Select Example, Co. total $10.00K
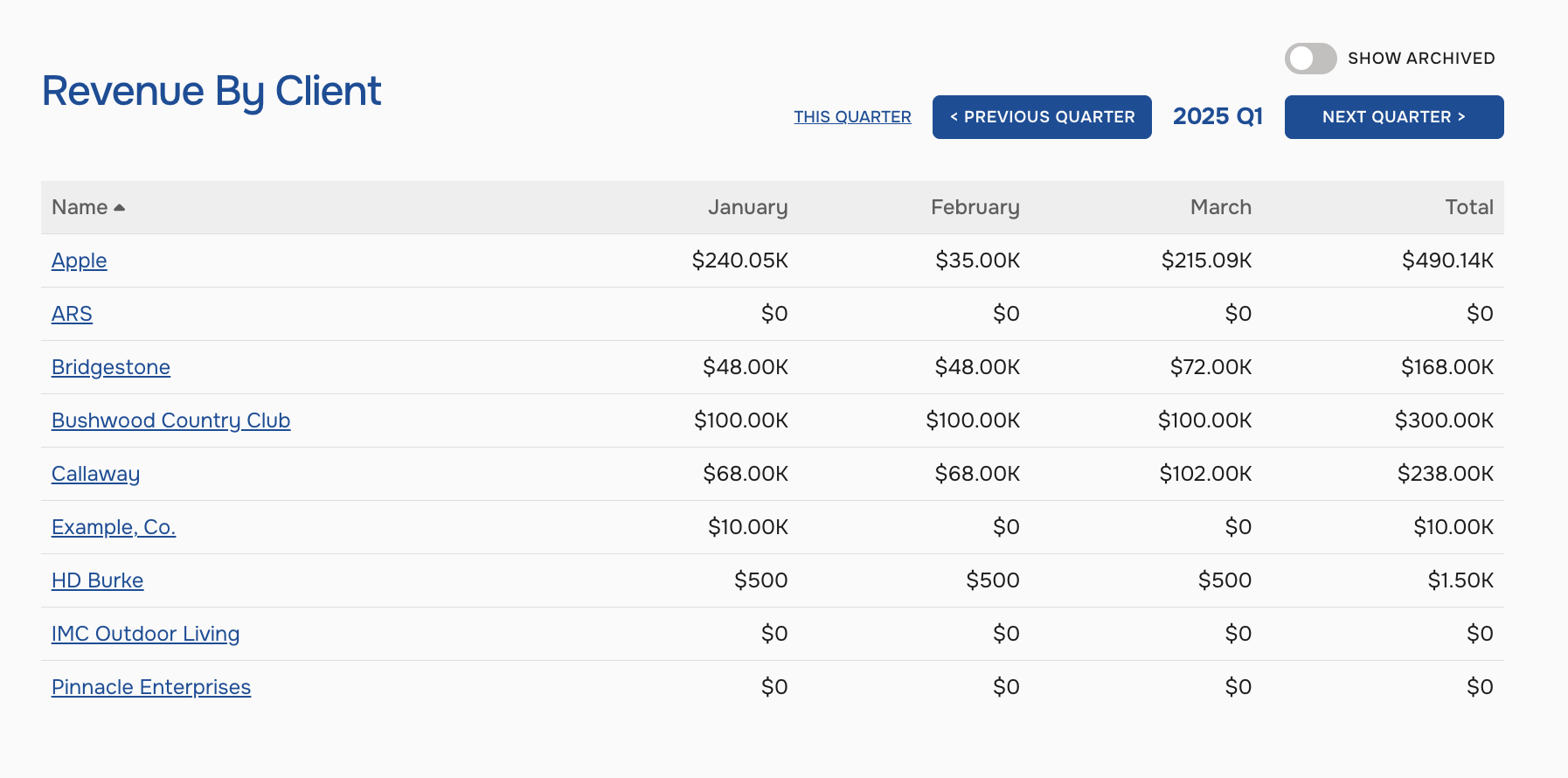1568x778 pixels. 1454,527
